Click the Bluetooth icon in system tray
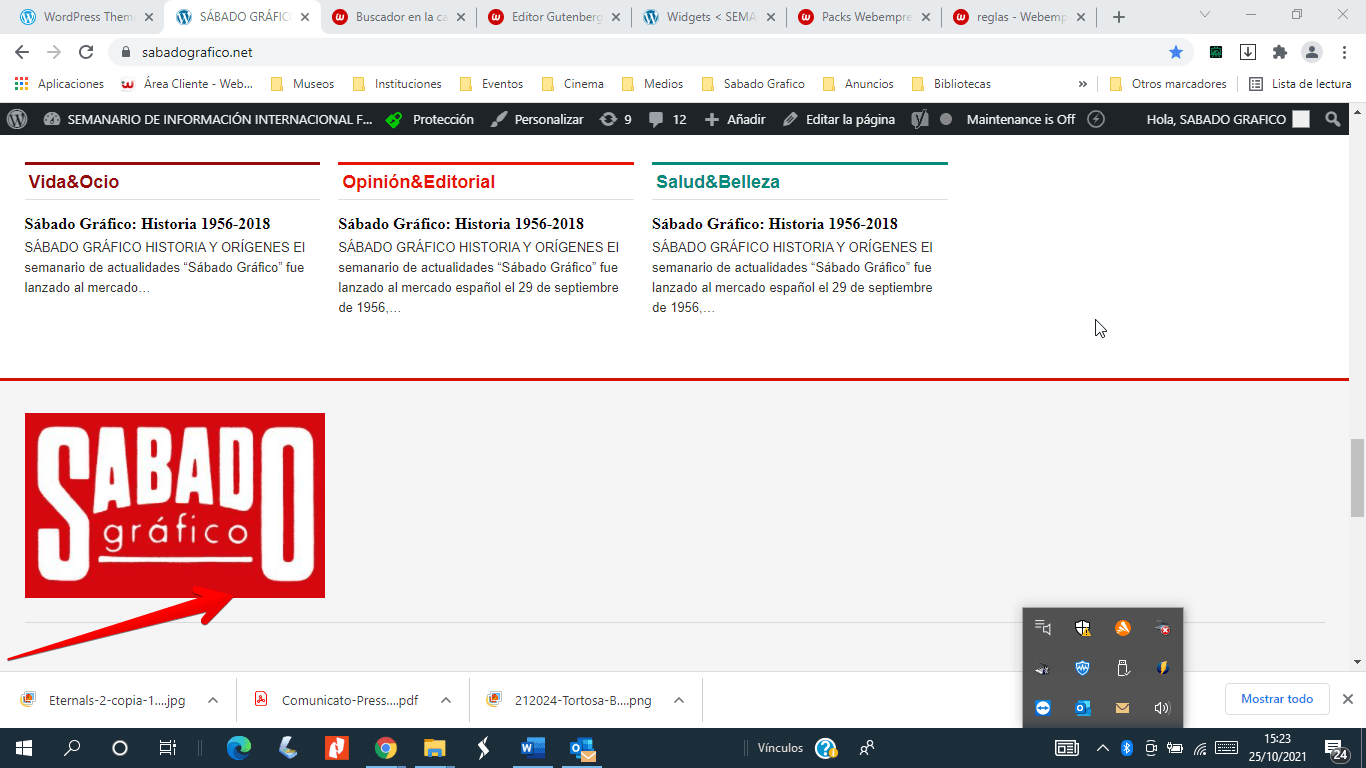The height and width of the screenshot is (768, 1366). tap(1126, 748)
